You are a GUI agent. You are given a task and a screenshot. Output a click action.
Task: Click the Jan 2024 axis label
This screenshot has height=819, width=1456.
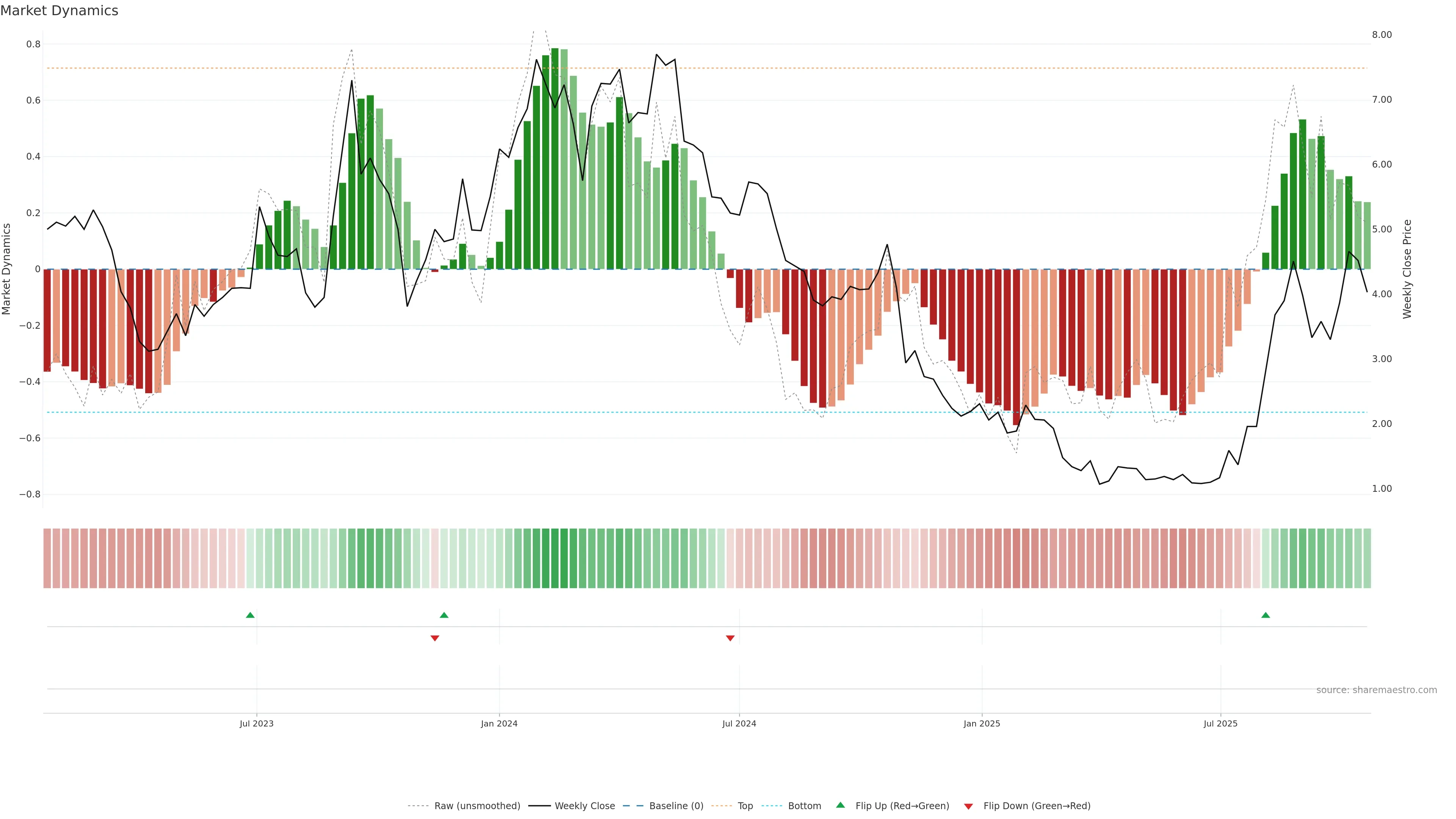pyautogui.click(x=499, y=723)
